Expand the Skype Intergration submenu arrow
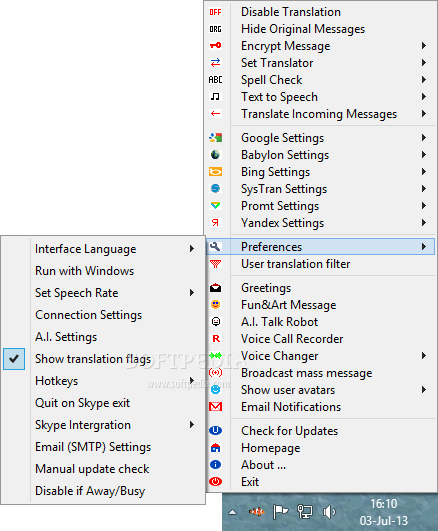Image resolution: width=438 pixels, height=531 pixels. (x=192, y=425)
